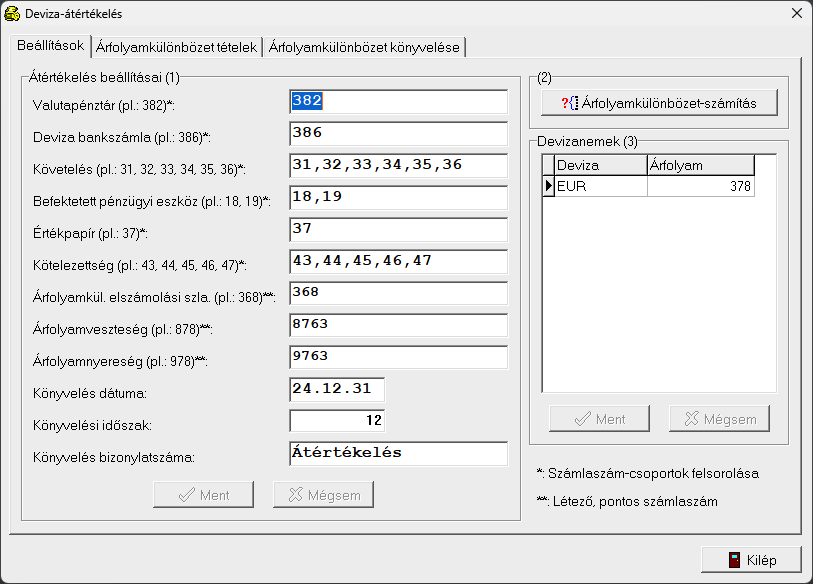Image resolution: width=813 pixels, height=584 pixels.
Task: Open the Árfolyamkülönbözet könyvelése tab
Action: pos(364,47)
